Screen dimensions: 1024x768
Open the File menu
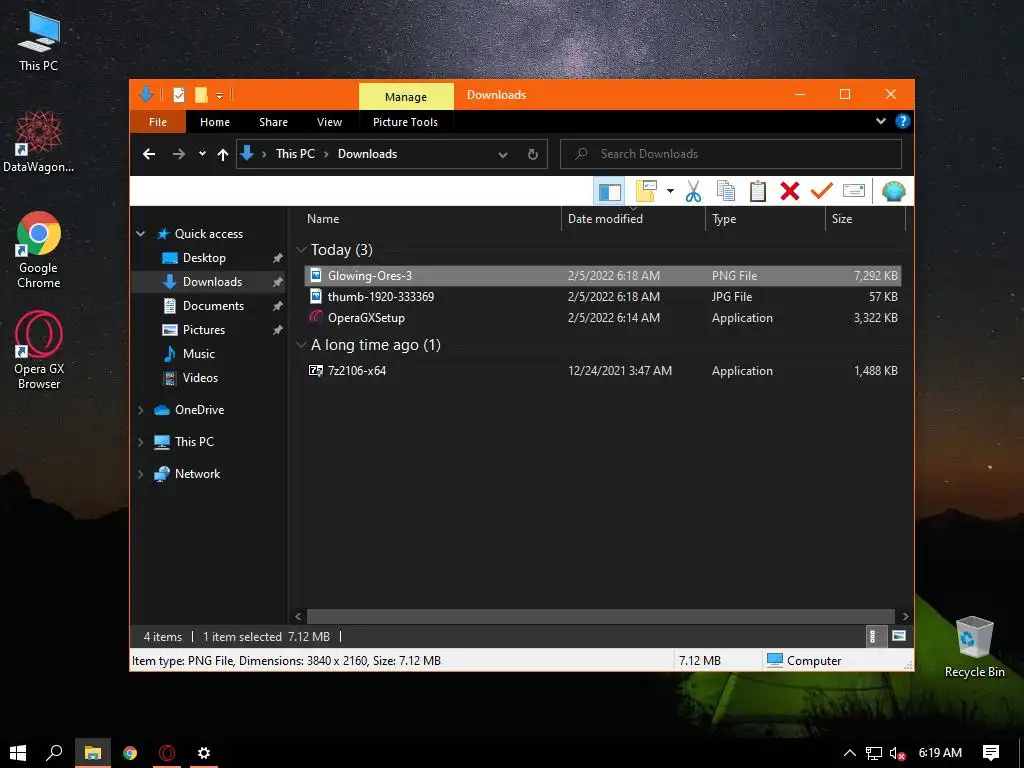158,122
